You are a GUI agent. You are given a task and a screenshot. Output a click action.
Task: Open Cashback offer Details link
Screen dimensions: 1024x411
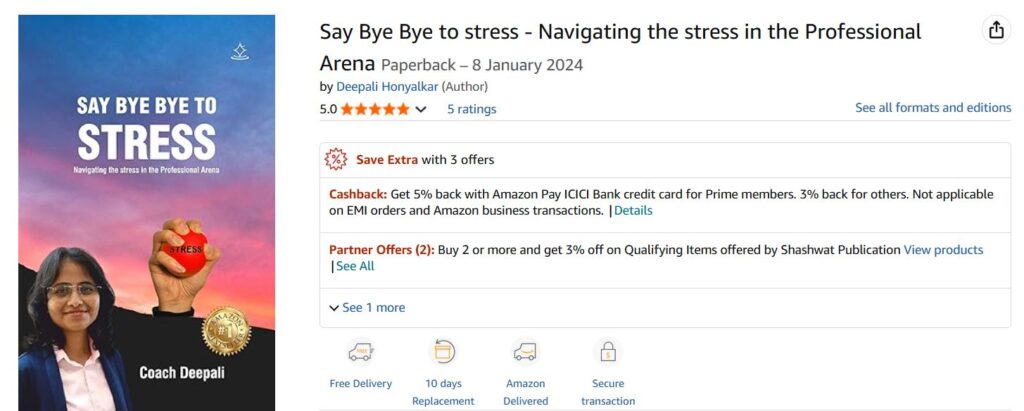point(632,210)
